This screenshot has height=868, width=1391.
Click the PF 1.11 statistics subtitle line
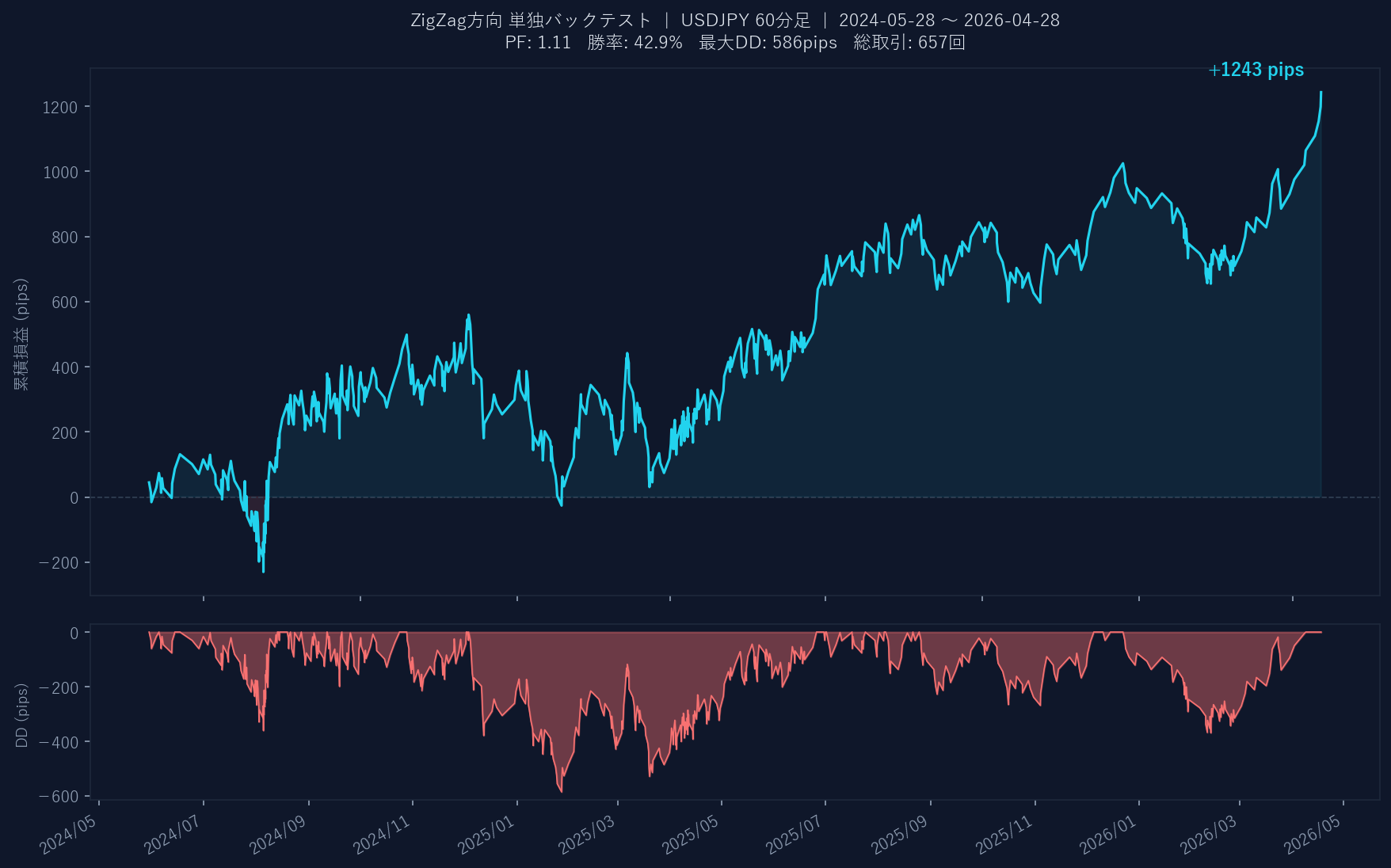coord(734,43)
